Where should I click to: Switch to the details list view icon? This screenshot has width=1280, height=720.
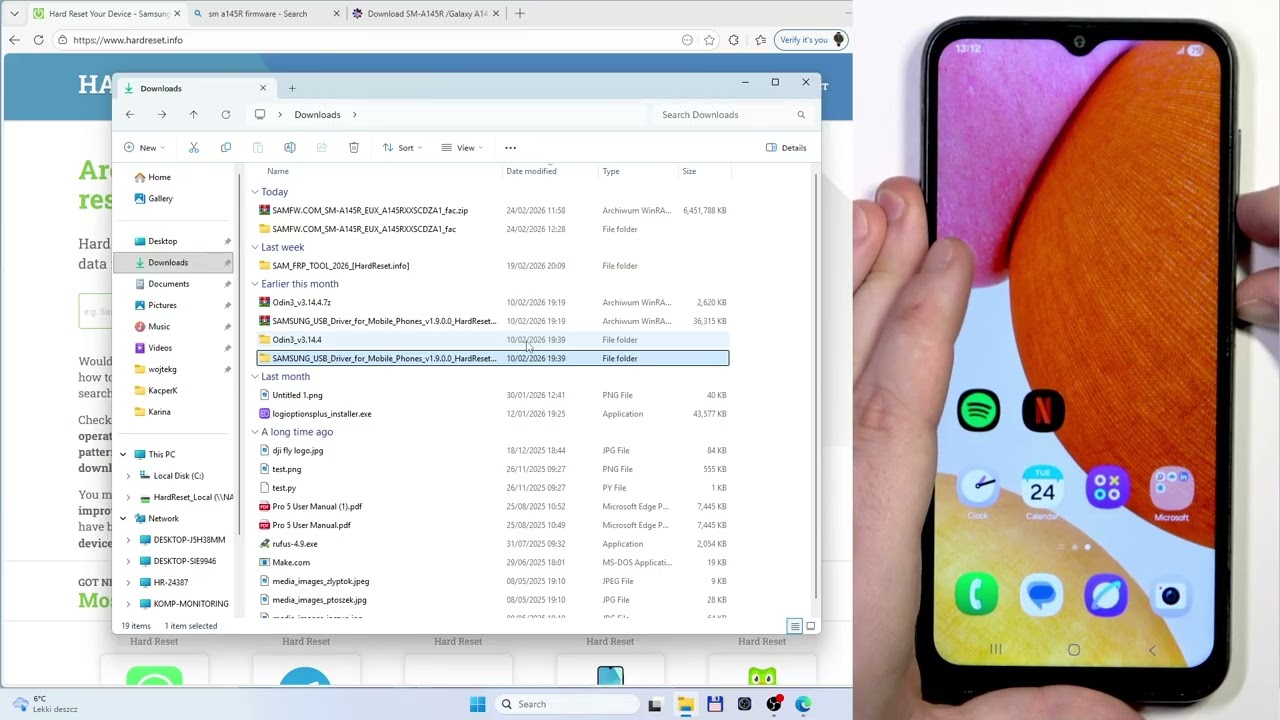click(795, 626)
